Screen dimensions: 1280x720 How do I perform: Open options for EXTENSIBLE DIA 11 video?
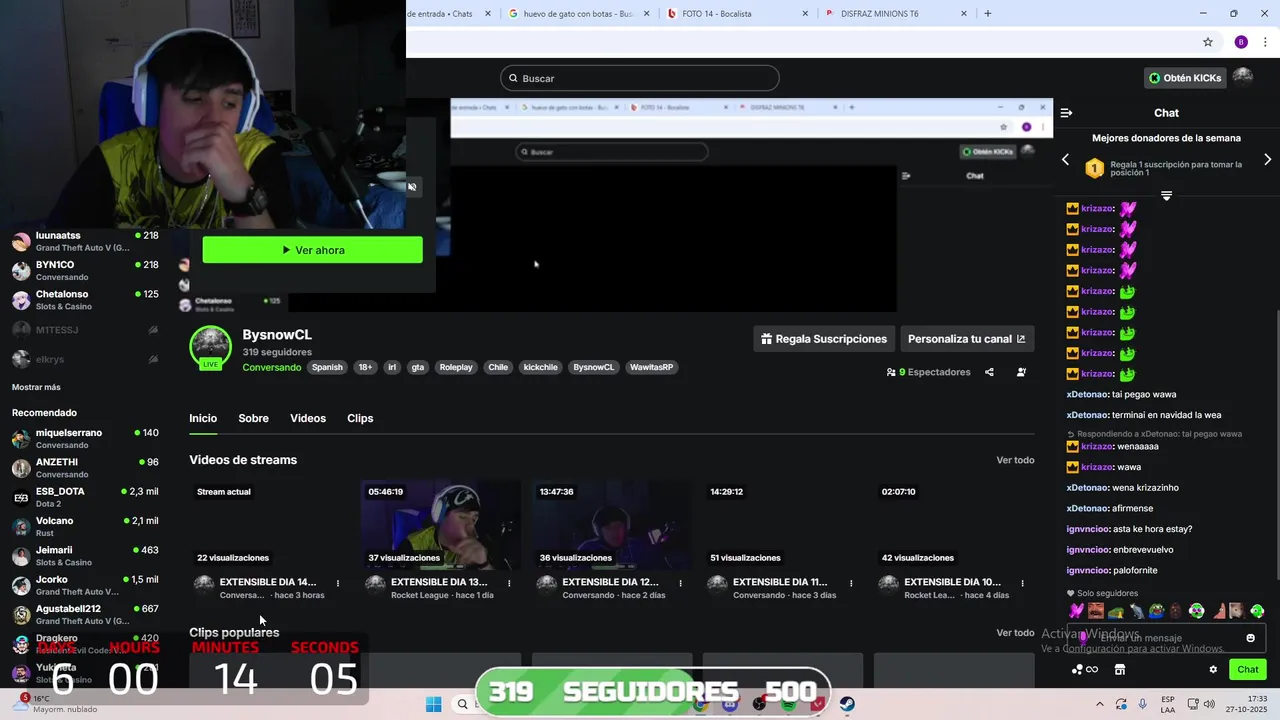(852, 583)
